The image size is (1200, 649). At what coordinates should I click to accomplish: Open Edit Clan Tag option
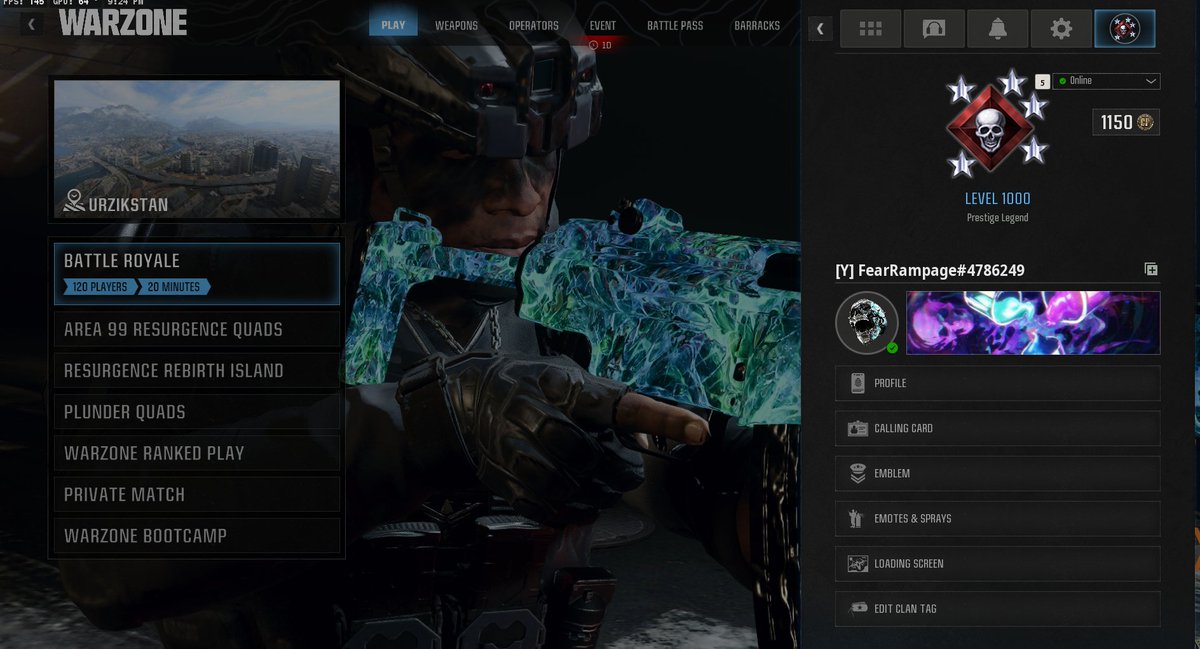point(997,608)
